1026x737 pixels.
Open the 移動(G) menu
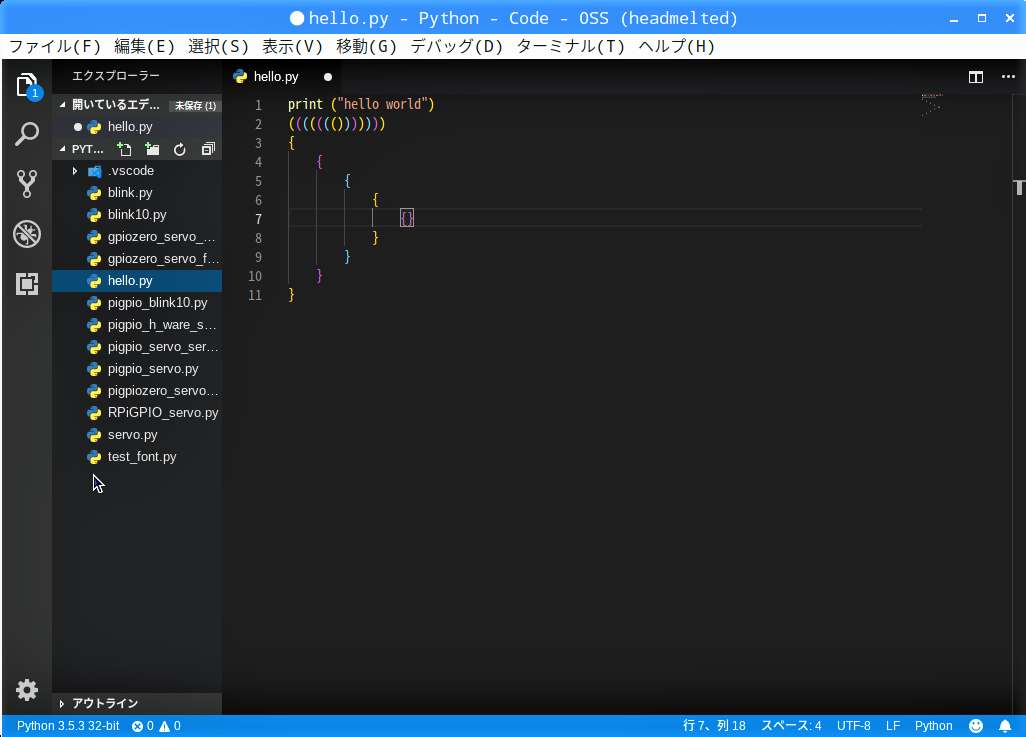[366, 46]
